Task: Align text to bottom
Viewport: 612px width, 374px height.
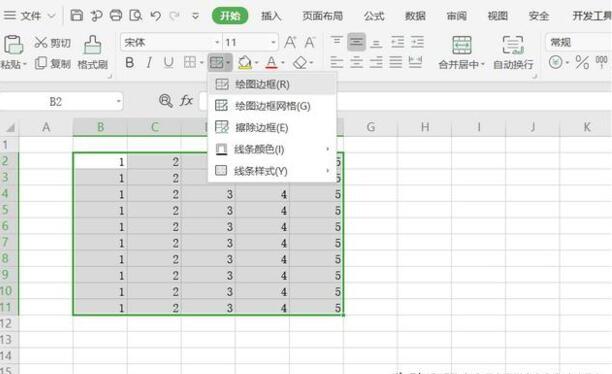Action: (x=376, y=43)
